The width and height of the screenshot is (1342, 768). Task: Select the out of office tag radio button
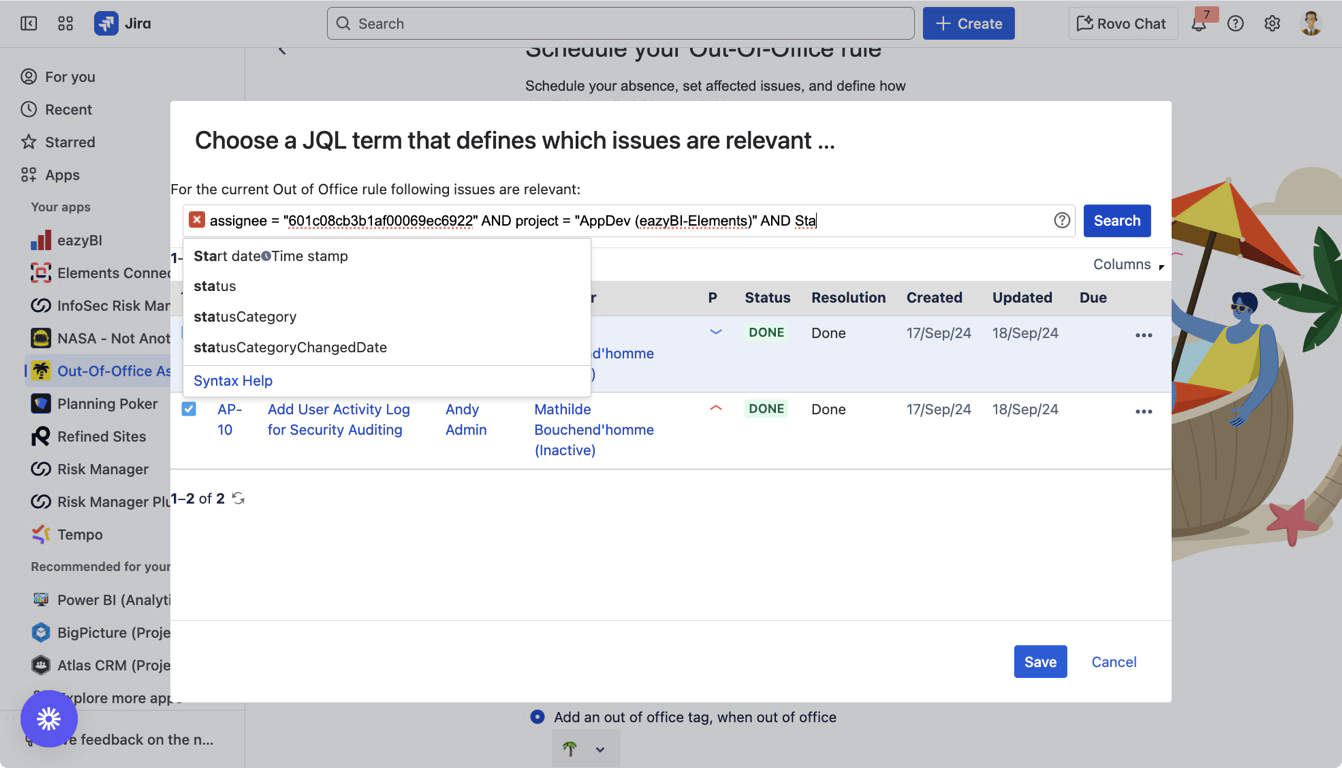coord(537,717)
